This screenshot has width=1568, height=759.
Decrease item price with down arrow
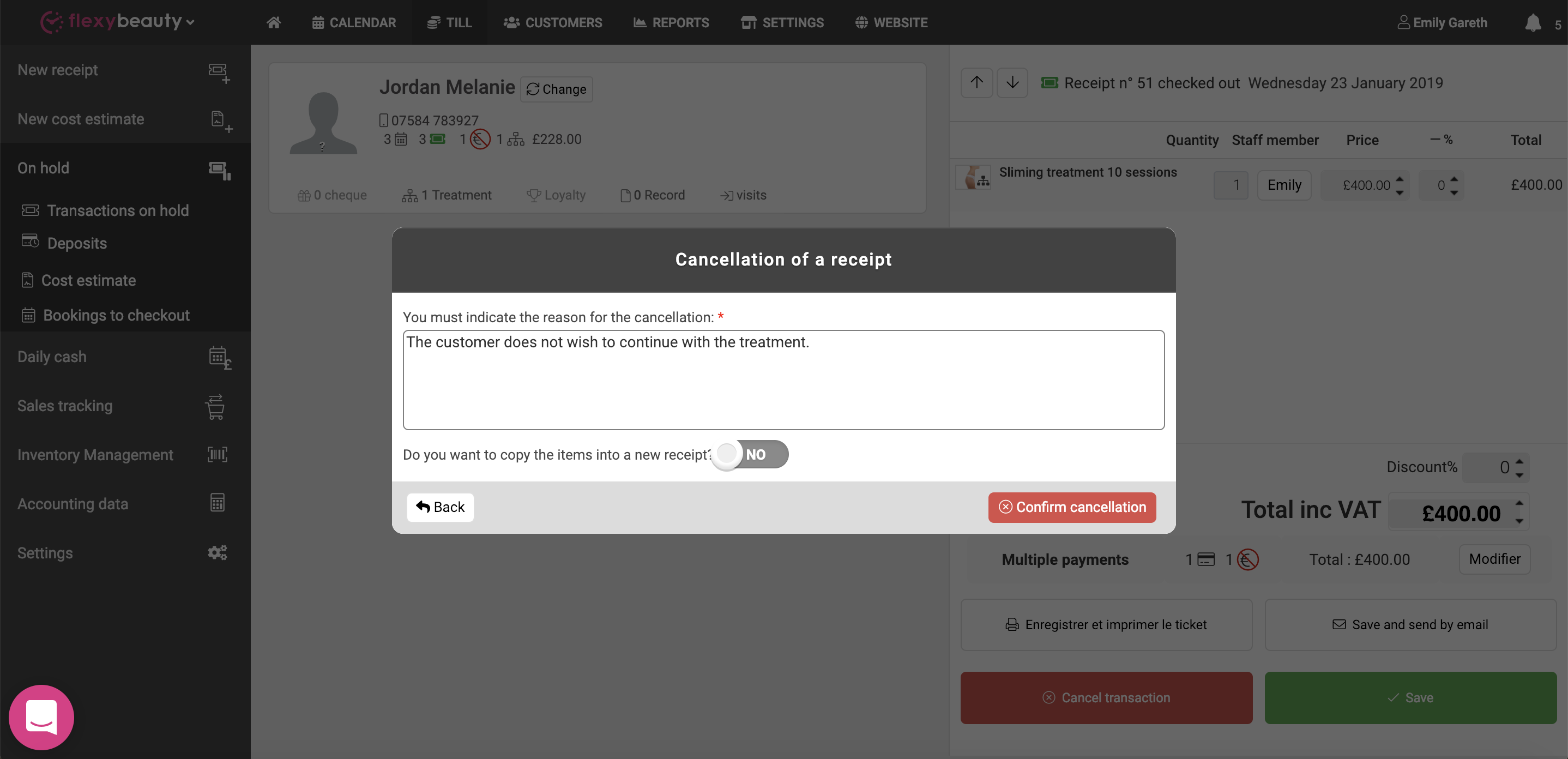pos(1400,192)
